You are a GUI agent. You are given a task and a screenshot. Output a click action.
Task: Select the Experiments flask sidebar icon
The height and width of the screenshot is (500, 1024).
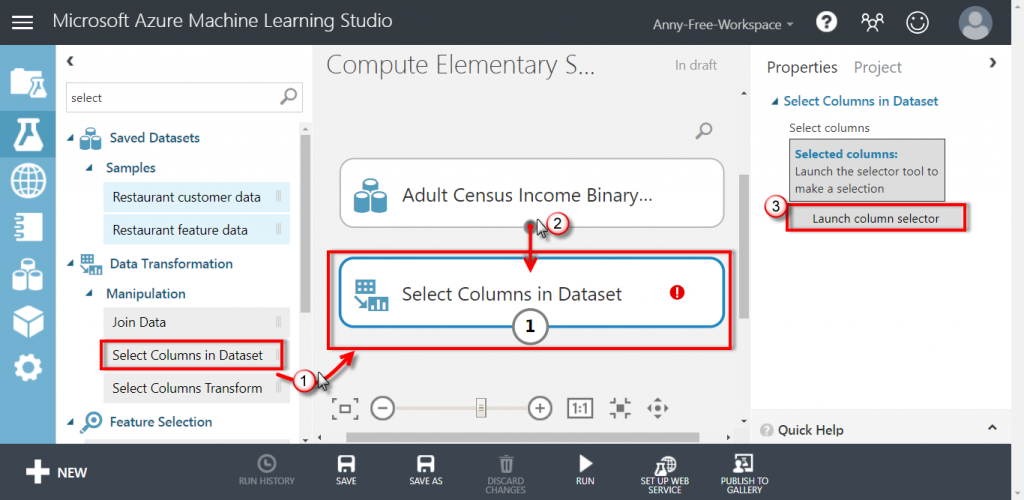(x=28, y=133)
